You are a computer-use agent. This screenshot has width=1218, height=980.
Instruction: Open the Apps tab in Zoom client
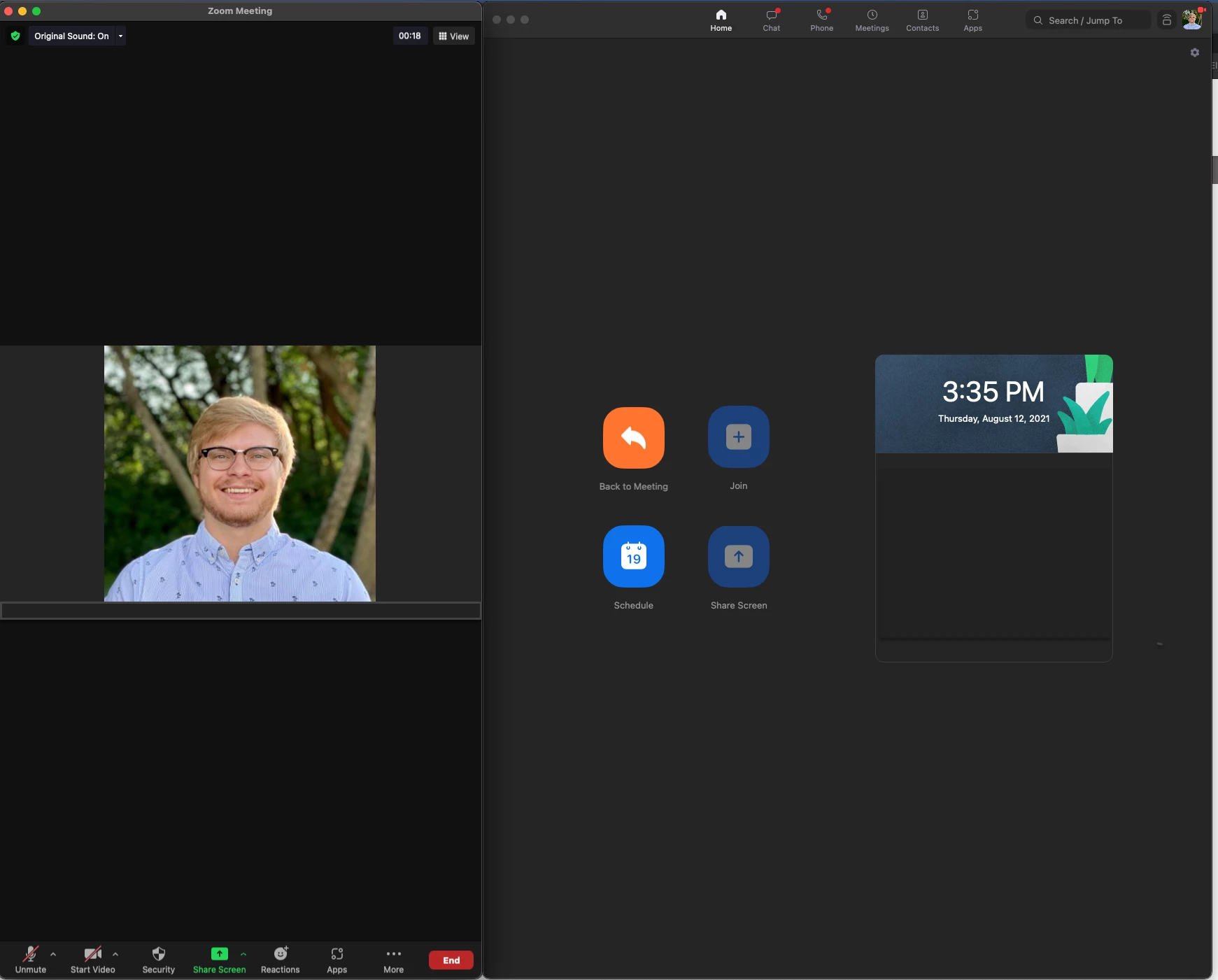tap(973, 20)
